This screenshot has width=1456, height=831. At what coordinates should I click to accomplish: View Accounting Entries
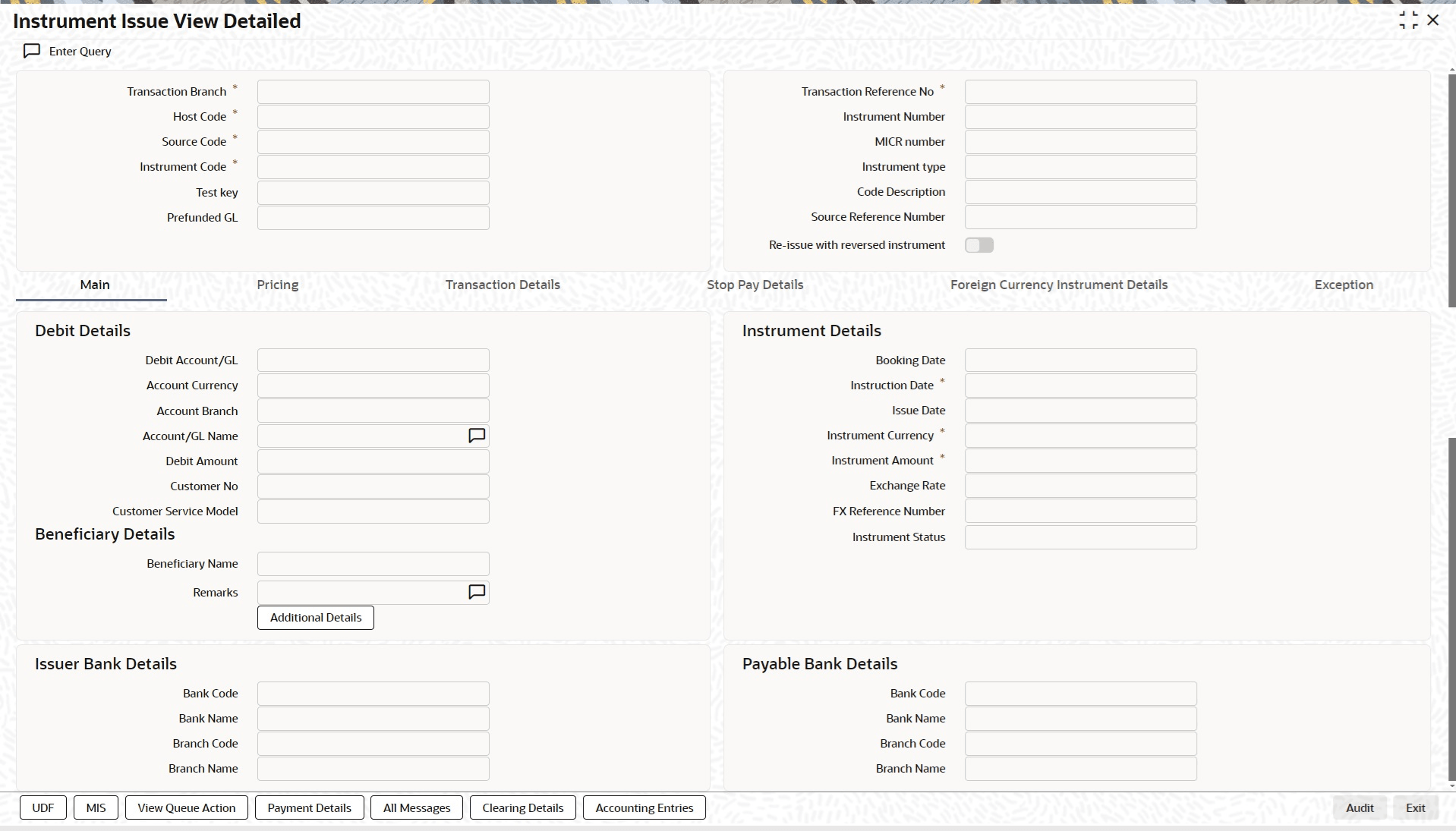(644, 807)
